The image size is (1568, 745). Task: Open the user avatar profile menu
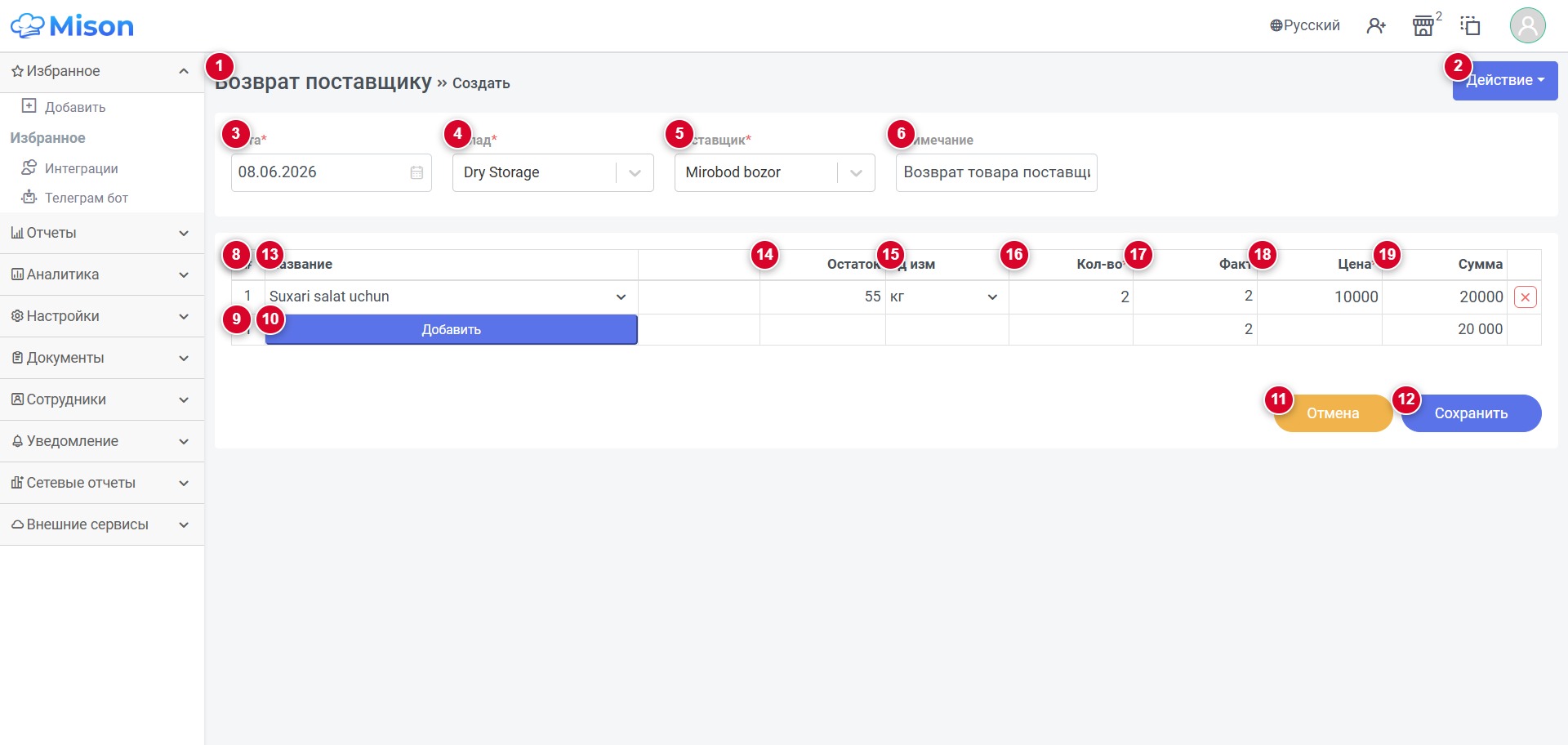click(x=1527, y=25)
